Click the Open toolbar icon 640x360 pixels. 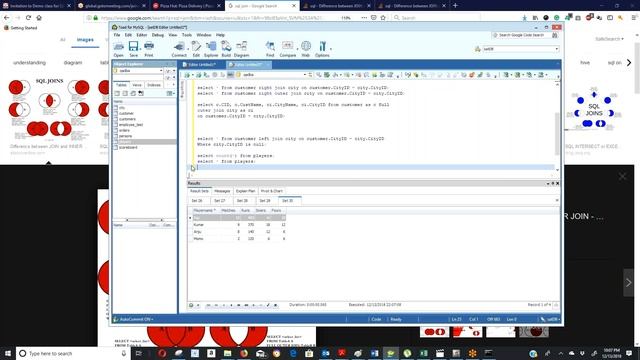118,49
